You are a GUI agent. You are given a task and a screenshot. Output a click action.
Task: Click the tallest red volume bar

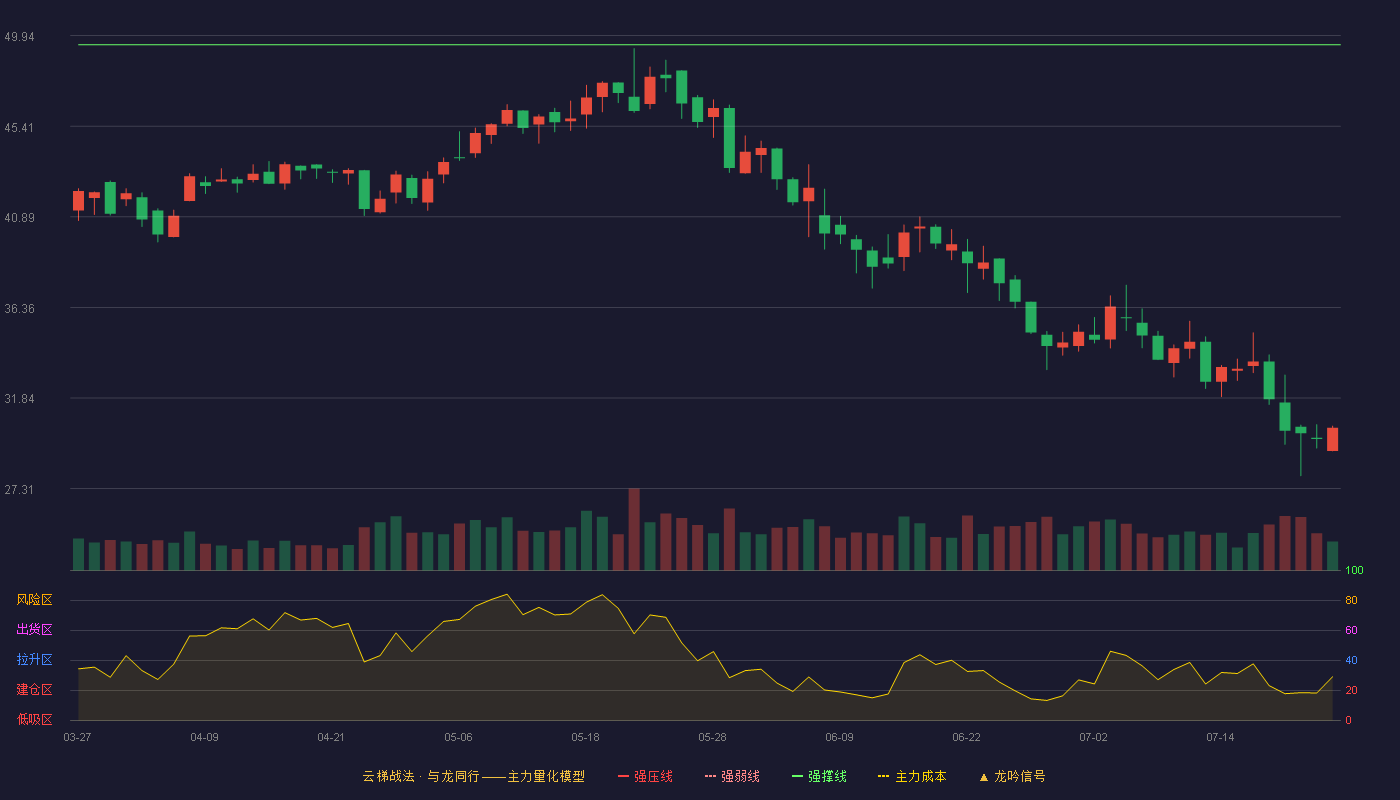click(x=634, y=529)
